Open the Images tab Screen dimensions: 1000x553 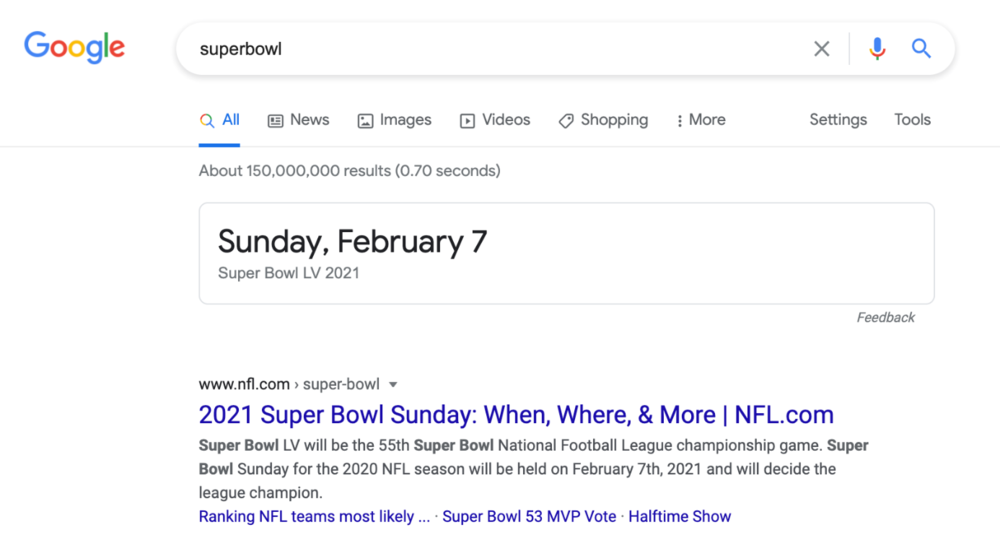click(x=394, y=120)
